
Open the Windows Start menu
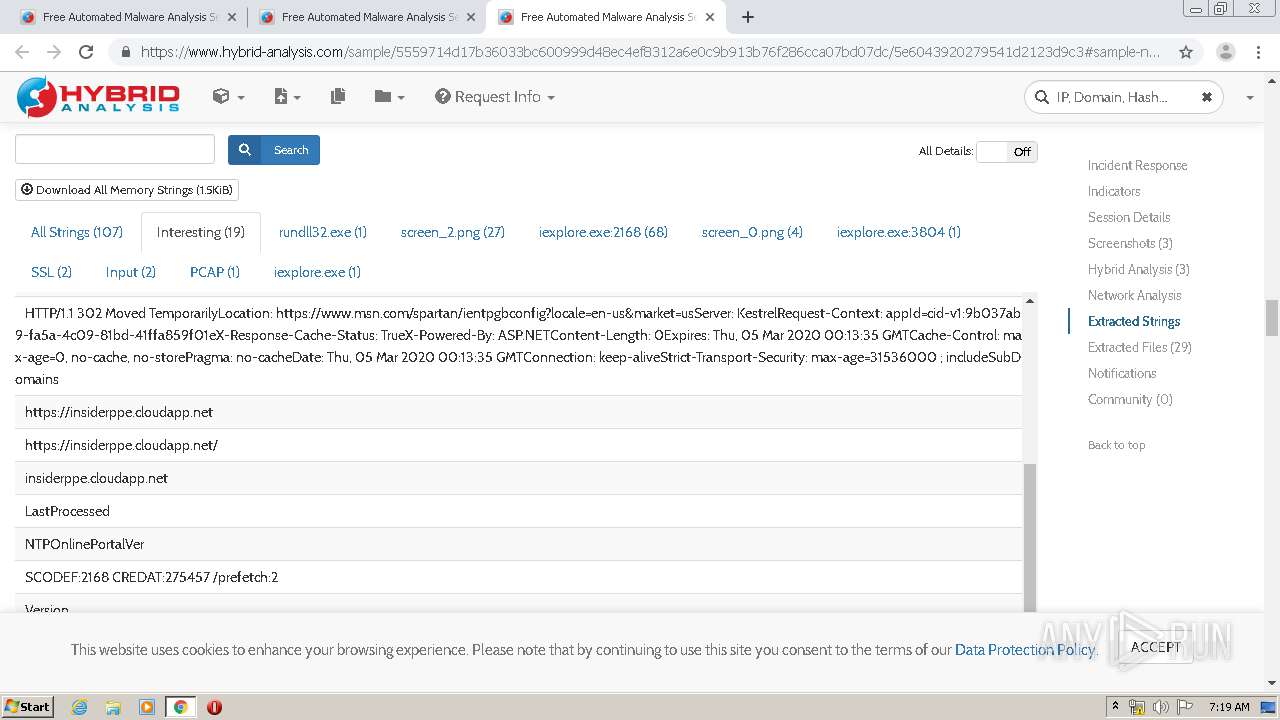point(28,706)
